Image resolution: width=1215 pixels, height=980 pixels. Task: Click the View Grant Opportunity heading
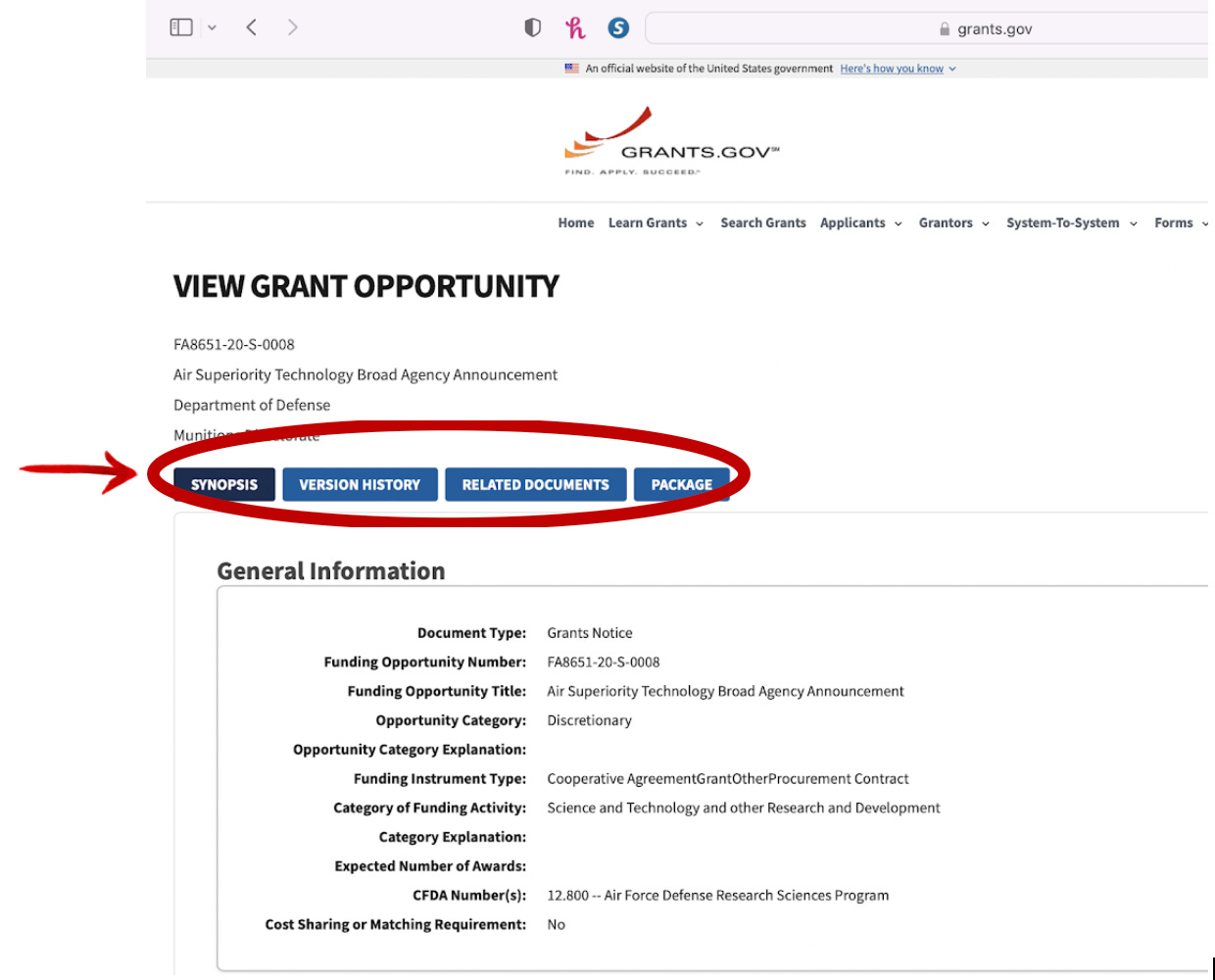(x=366, y=286)
